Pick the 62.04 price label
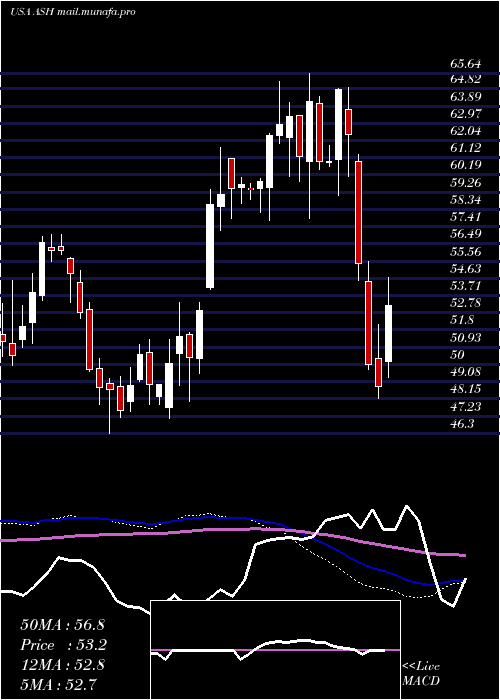The width and height of the screenshot is (500, 700). tap(466, 131)
